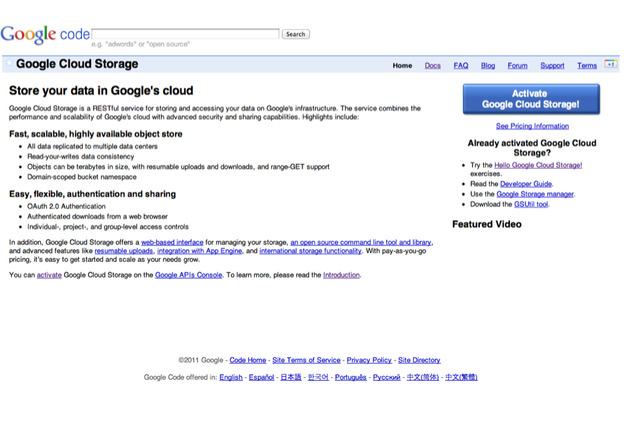
Task: Select 한국어 language link
Action: point(318,377)
